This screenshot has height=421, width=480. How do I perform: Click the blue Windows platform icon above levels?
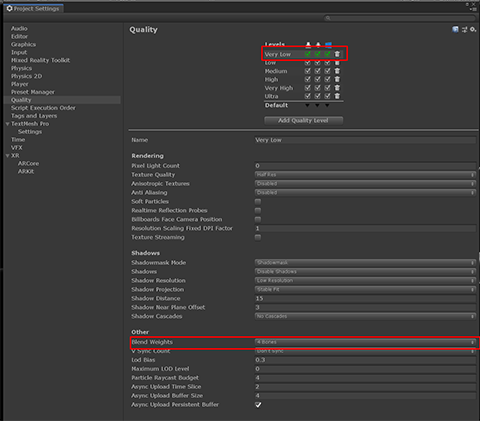click(x=328, y=45)
